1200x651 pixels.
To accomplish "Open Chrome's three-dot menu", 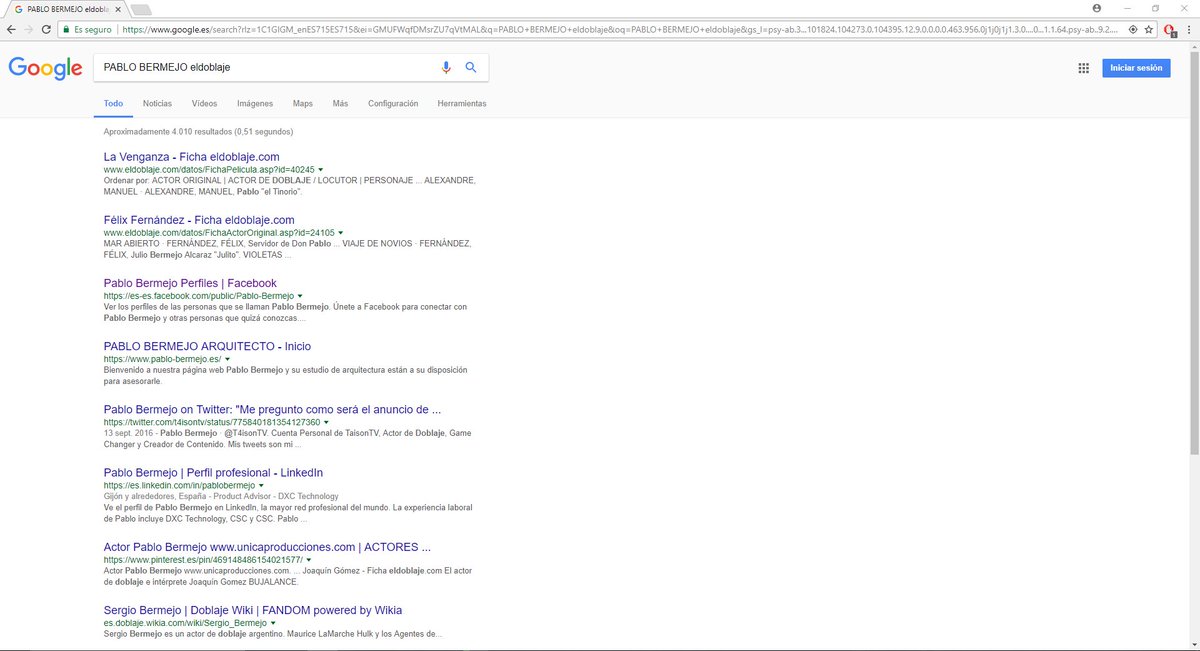I will pos(1189,30).
